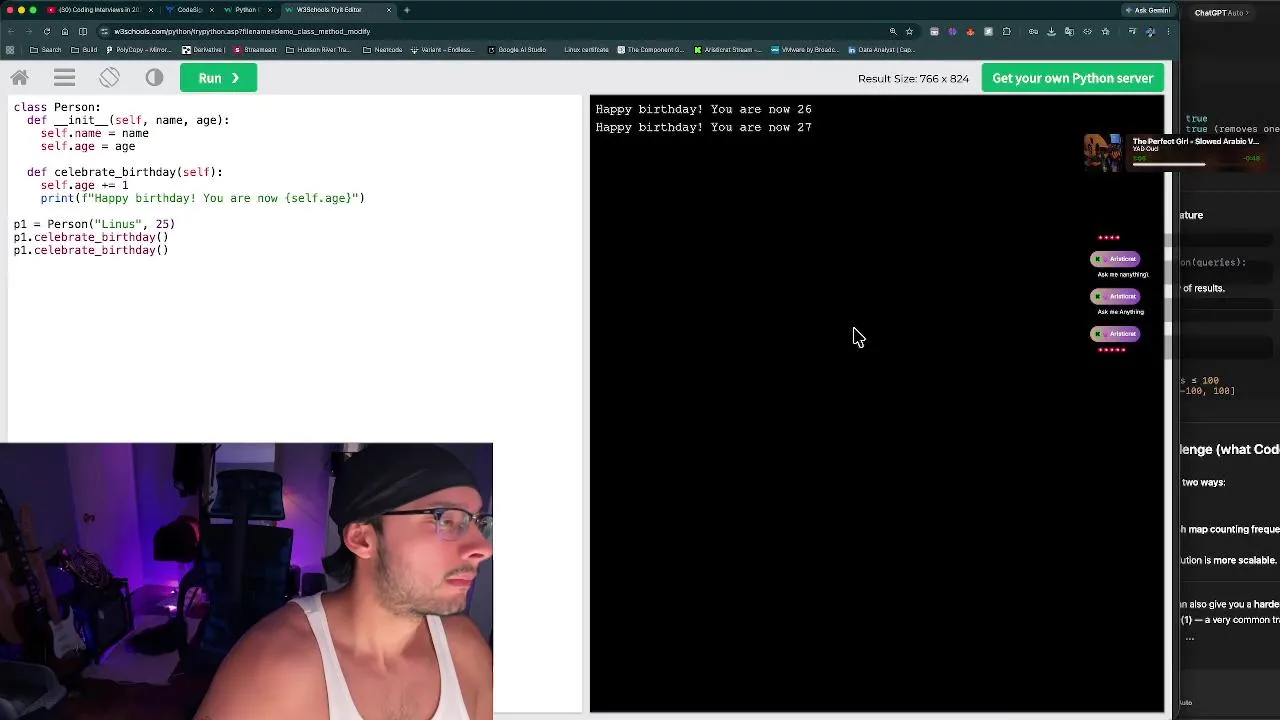Toggle the browser side panel icon
The width and height of the screenshot is (1280, 720).
pyautogui.click(x=83, y=31)
